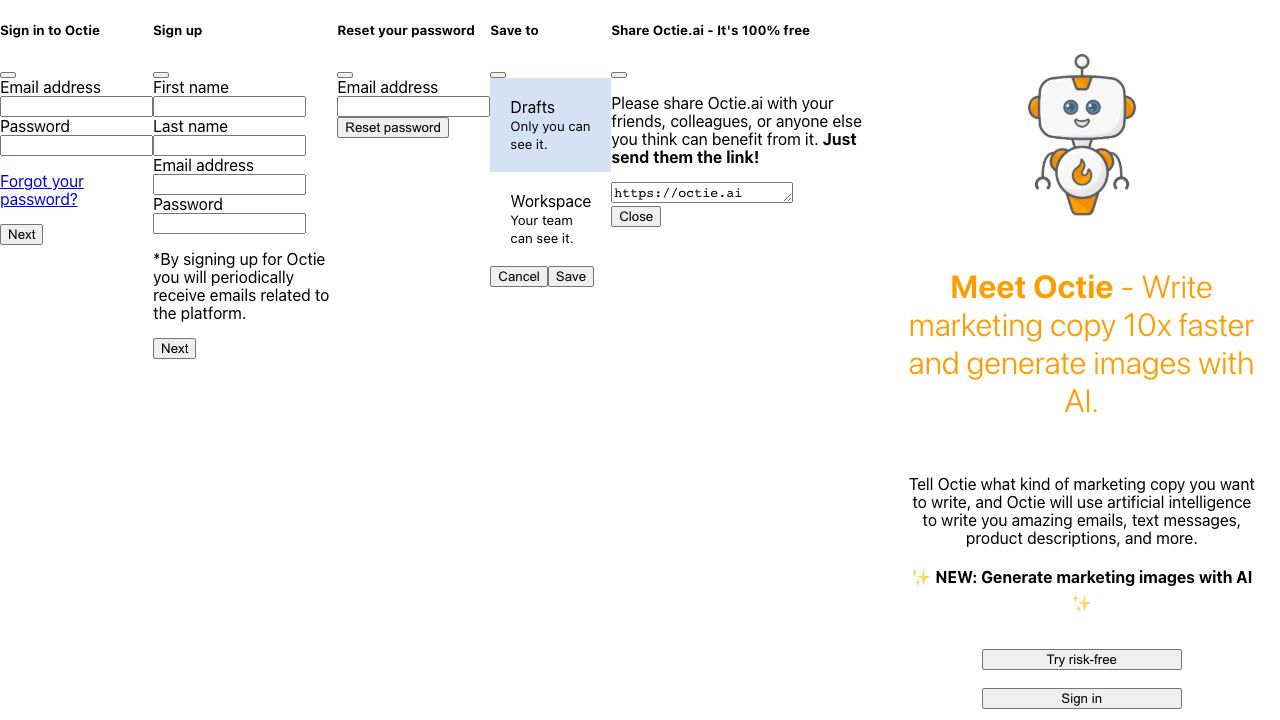
Task: Click the small blank button under Reset your password
Action: pyautogui.click(x=345, y=75)
